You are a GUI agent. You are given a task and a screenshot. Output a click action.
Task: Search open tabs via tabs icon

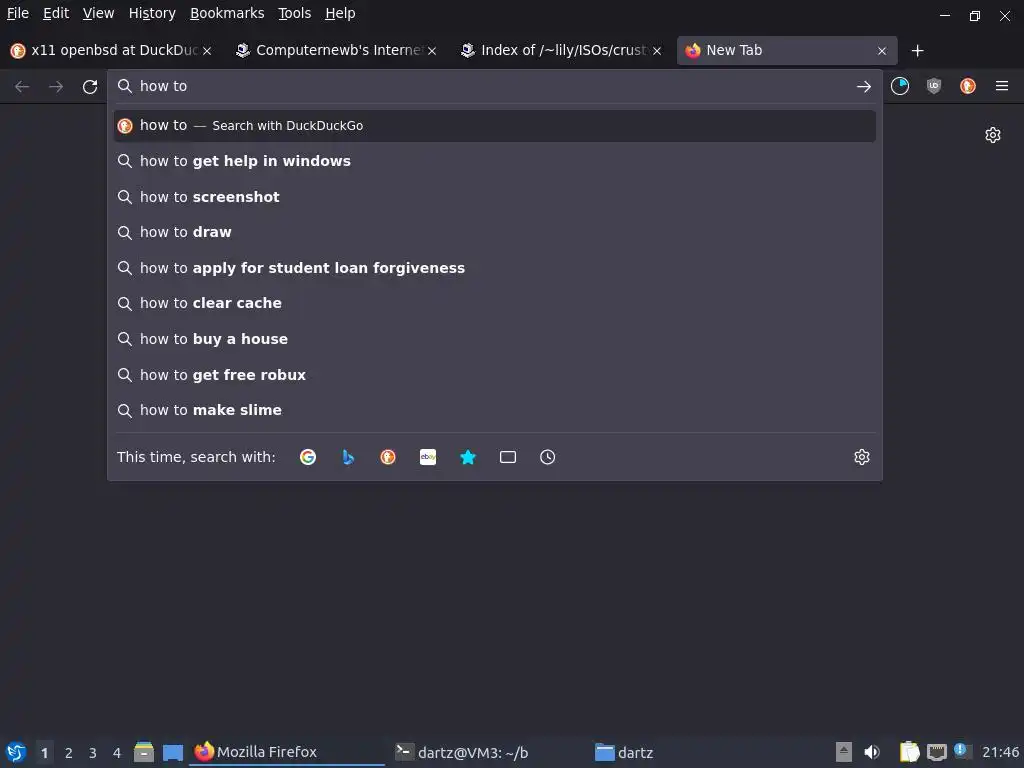(507, 457)
